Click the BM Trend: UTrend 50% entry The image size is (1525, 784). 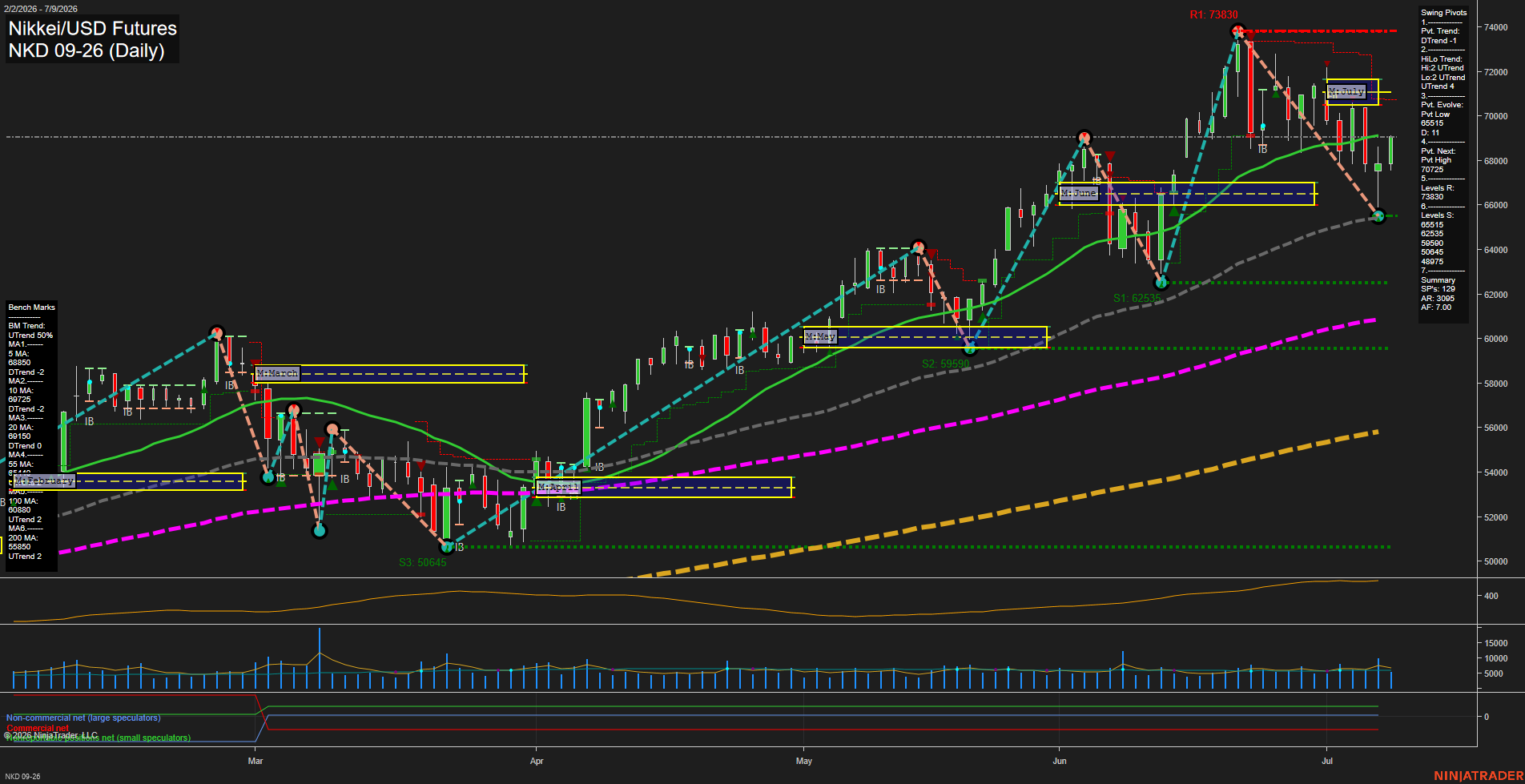(30, 331)
